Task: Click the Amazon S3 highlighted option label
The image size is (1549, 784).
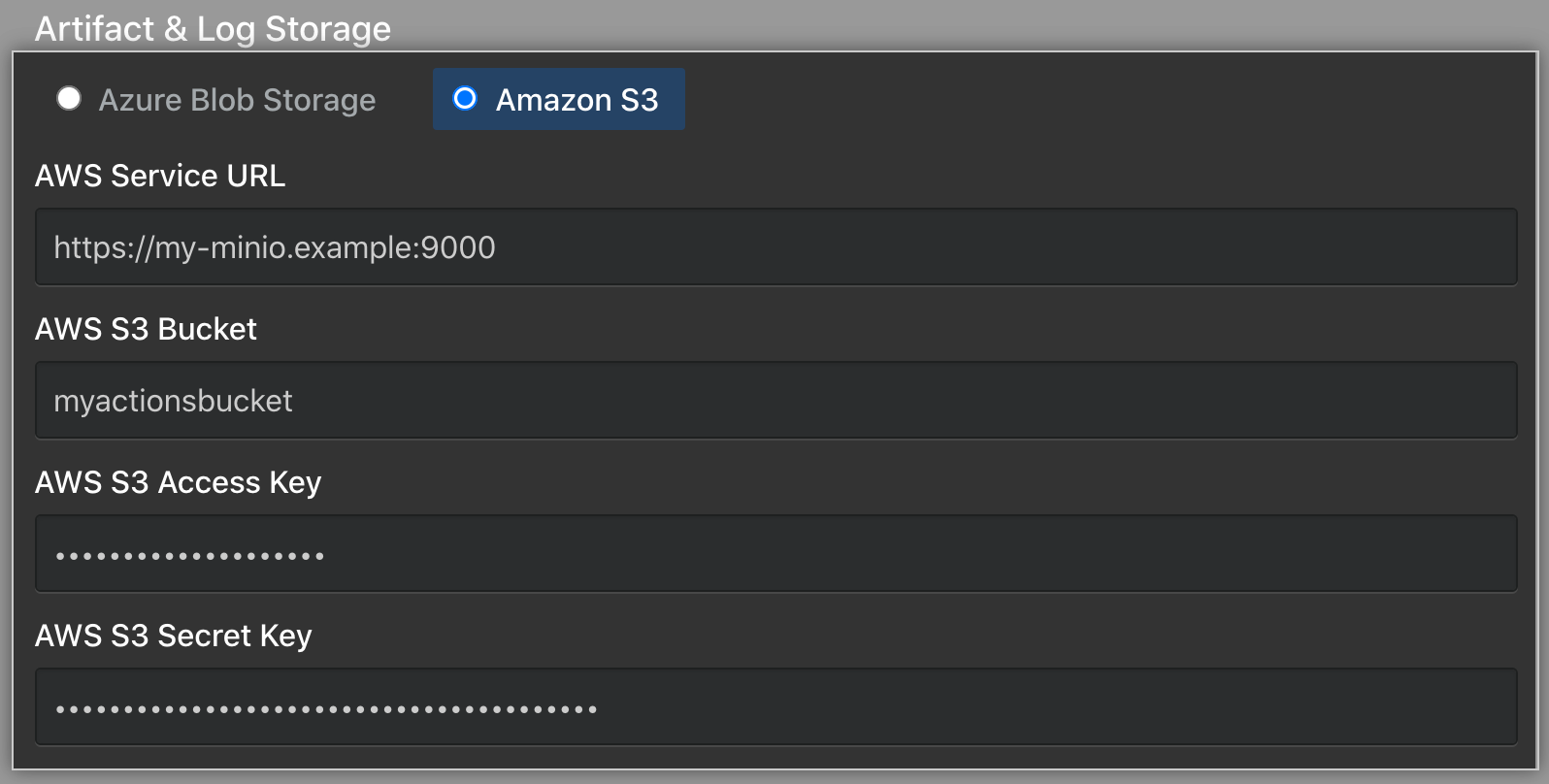Action: 577,98
